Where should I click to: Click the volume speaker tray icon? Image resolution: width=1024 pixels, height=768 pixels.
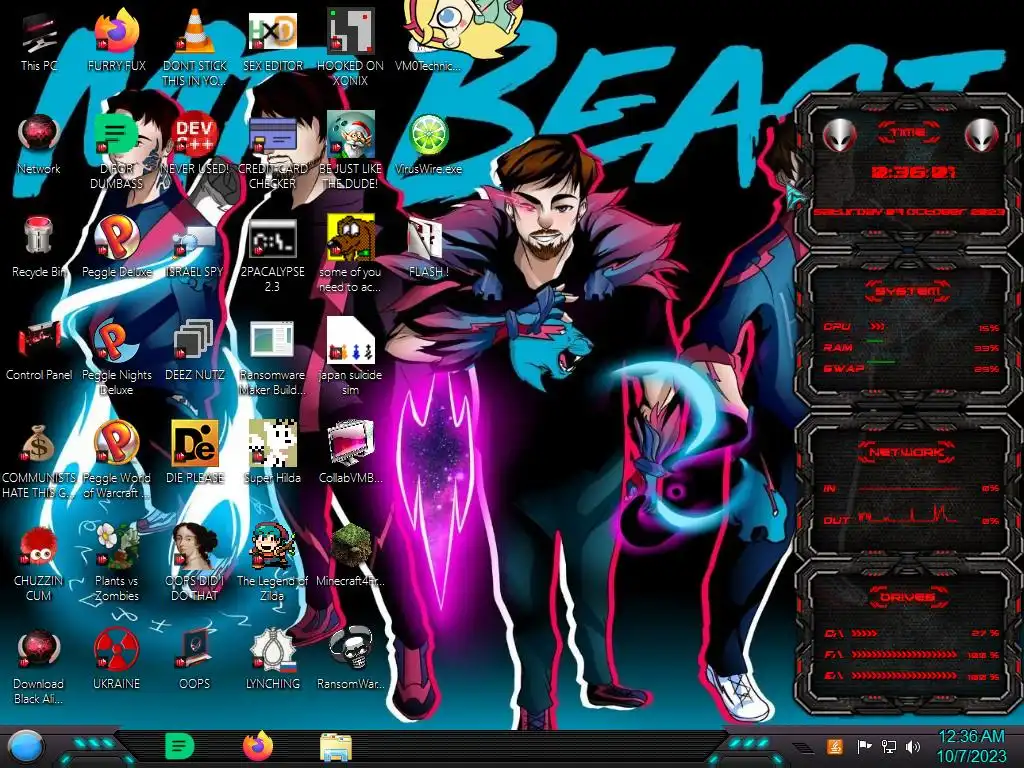click(x=913, y=746)
